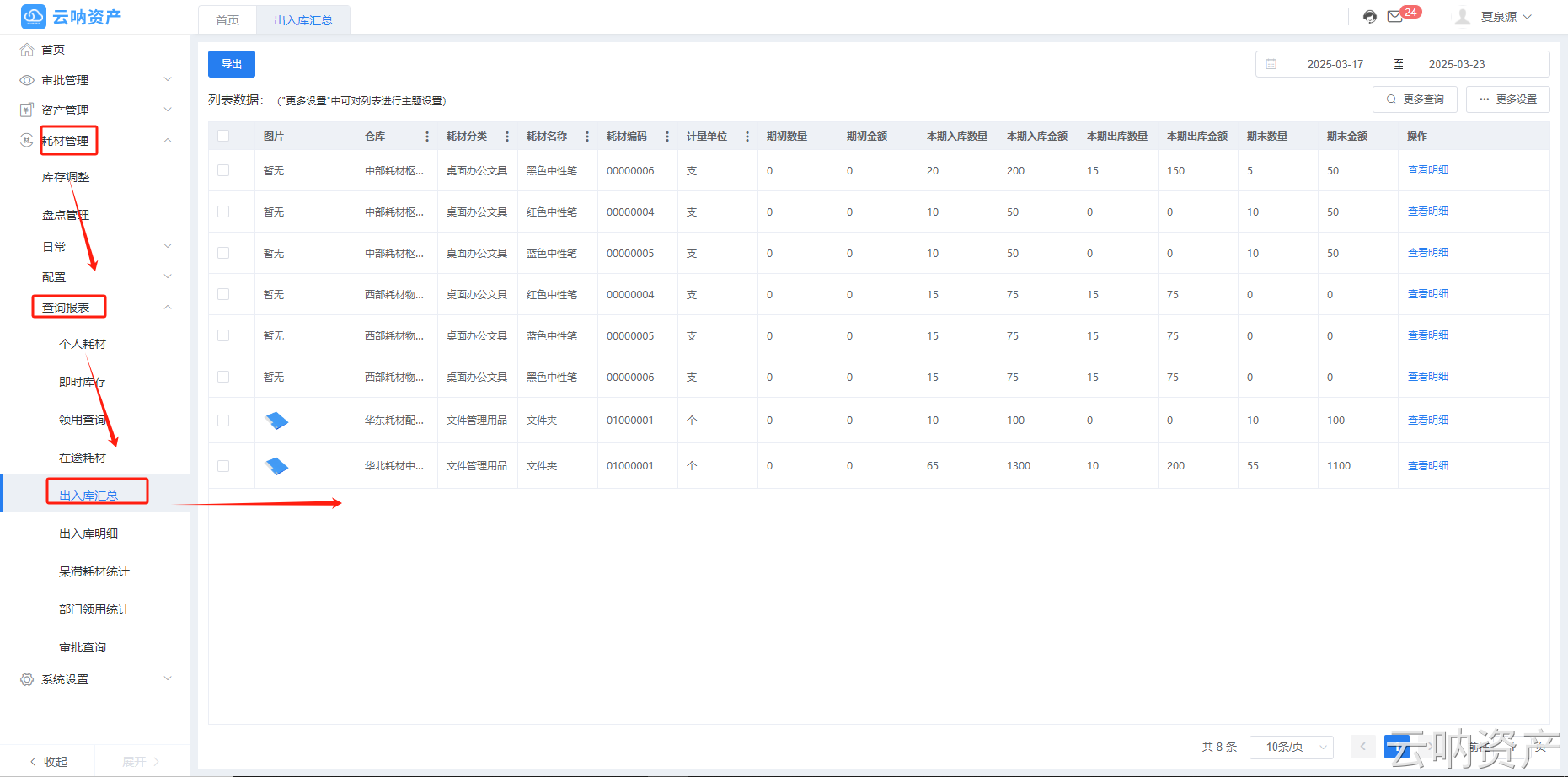The height and width of the screenshot is (777, 1568).
Task: Open the 耗材分类 column options menu
Action: point(507,137)
